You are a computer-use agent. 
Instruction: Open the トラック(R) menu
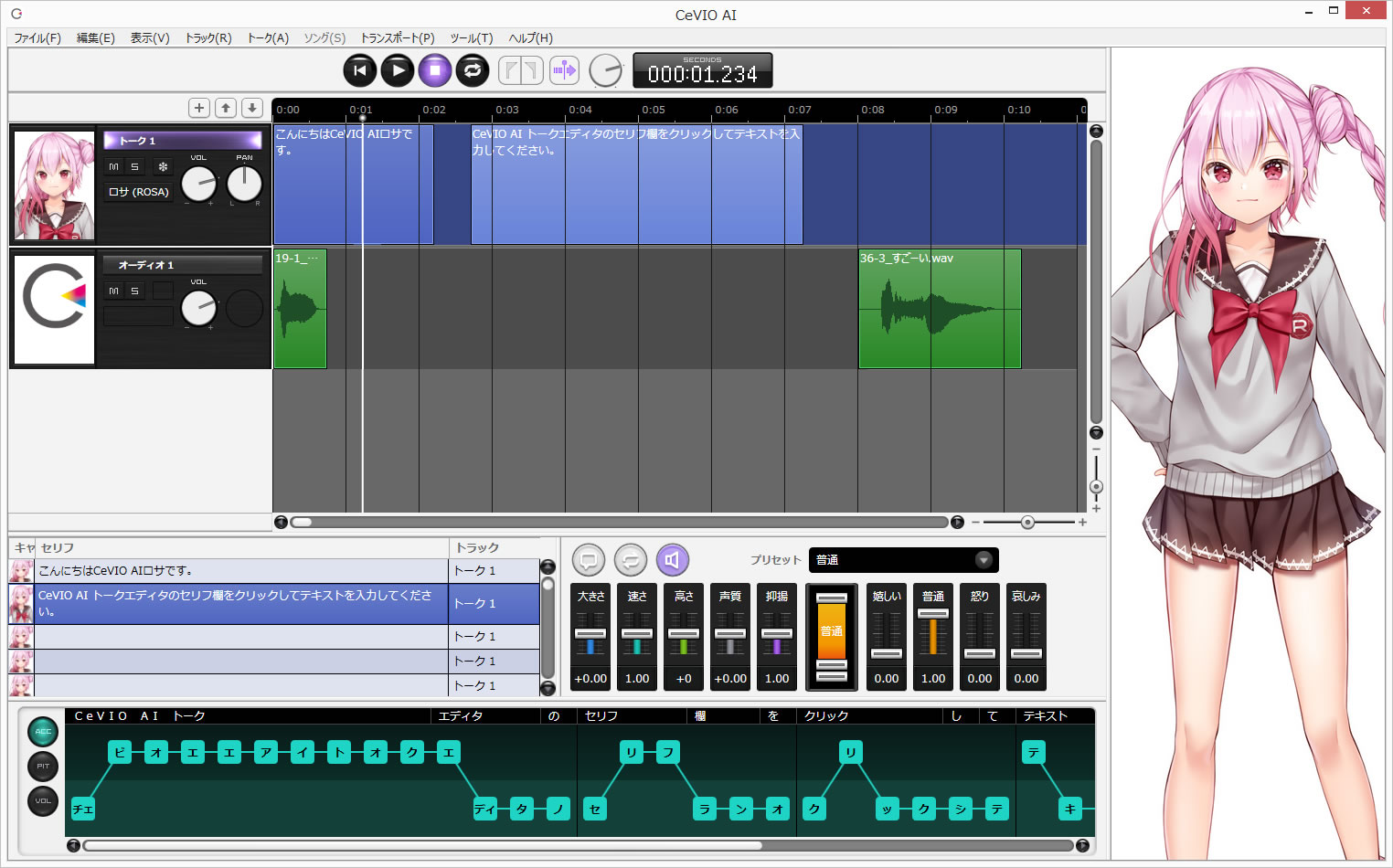pyautogui.click(x=208, y=37)
